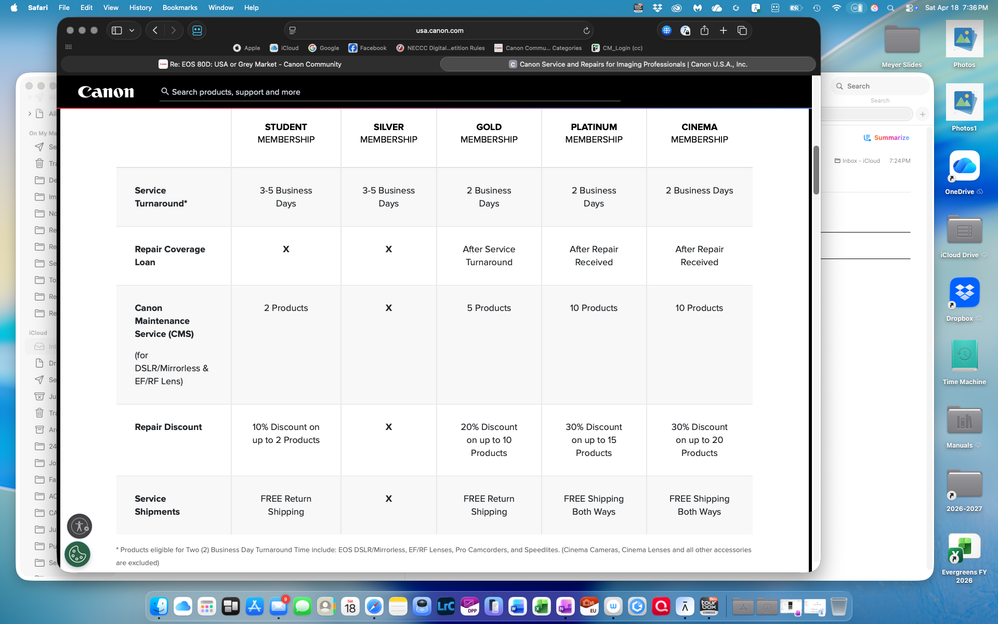Open the Google bookmark in favorites bar
The width and height of the screenshot is (998, 624).
pyautogui.click(x=323, y=48)
